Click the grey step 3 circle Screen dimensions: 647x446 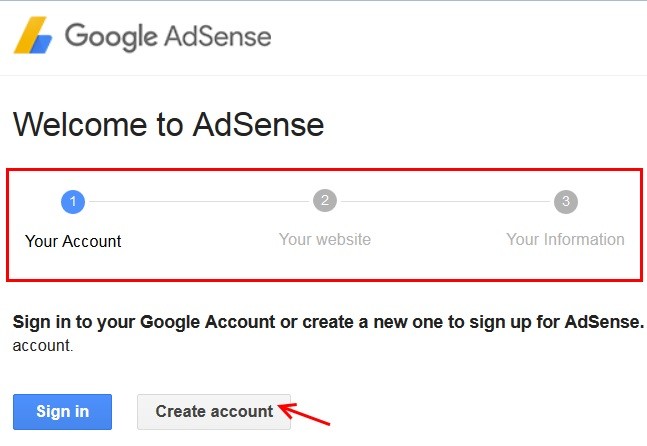(x=566, y=202)
